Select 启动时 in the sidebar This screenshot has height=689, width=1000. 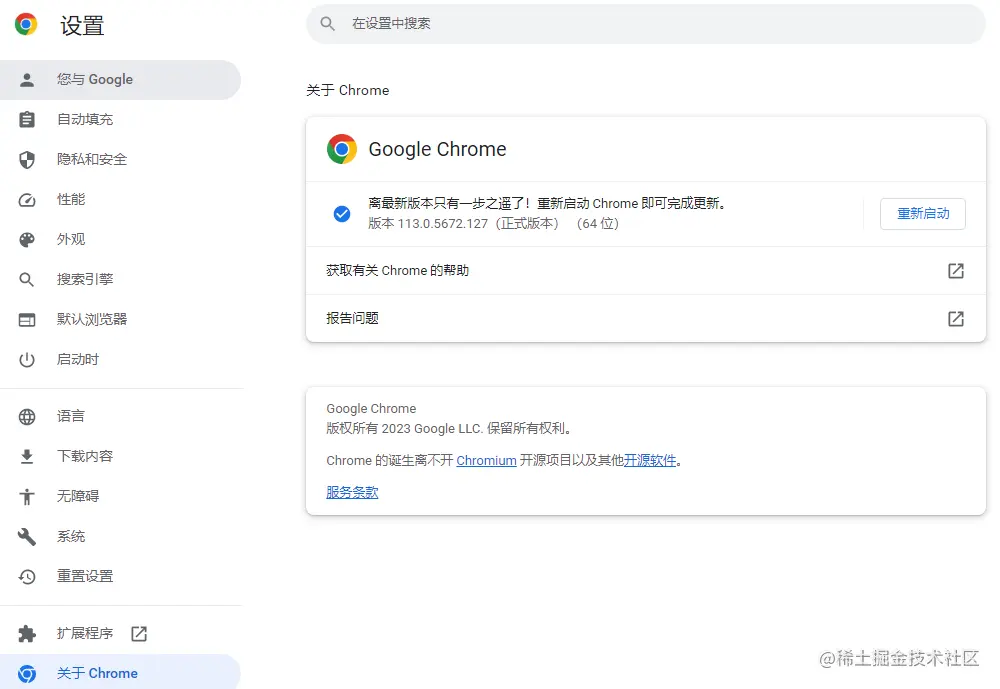[x=78, y=360]
